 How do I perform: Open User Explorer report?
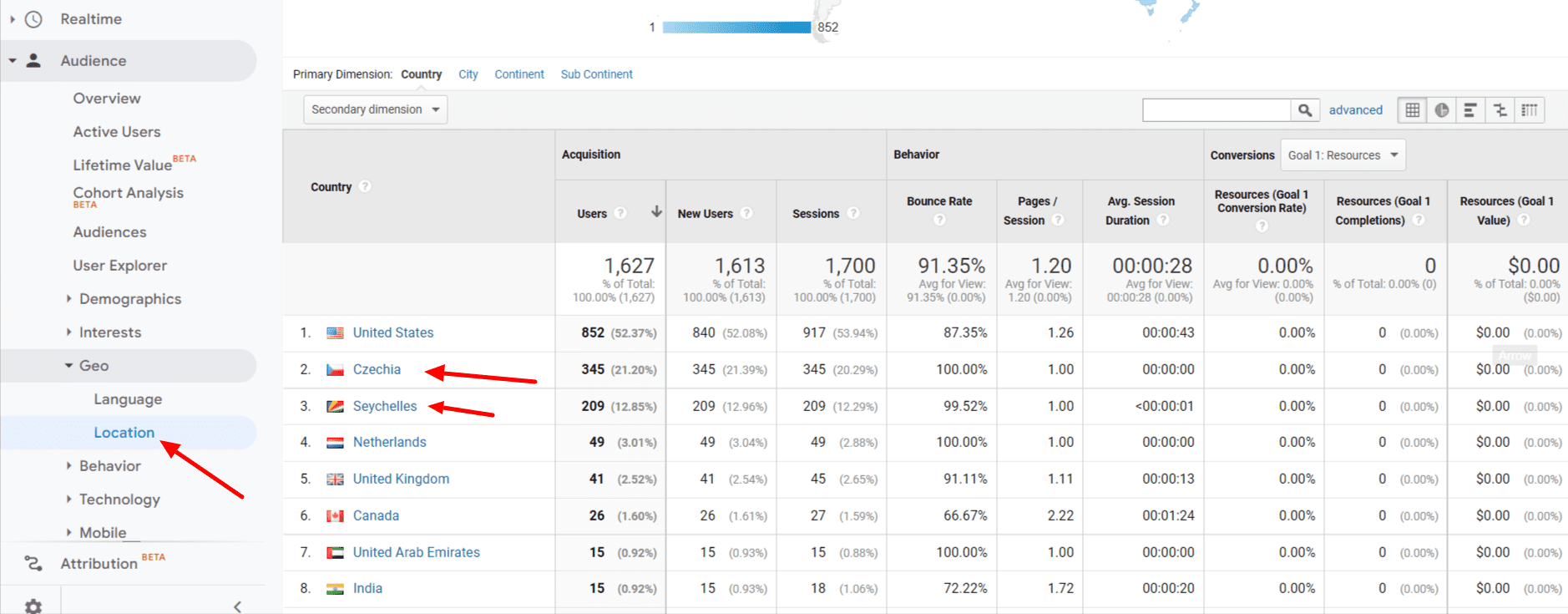point(120,266)
